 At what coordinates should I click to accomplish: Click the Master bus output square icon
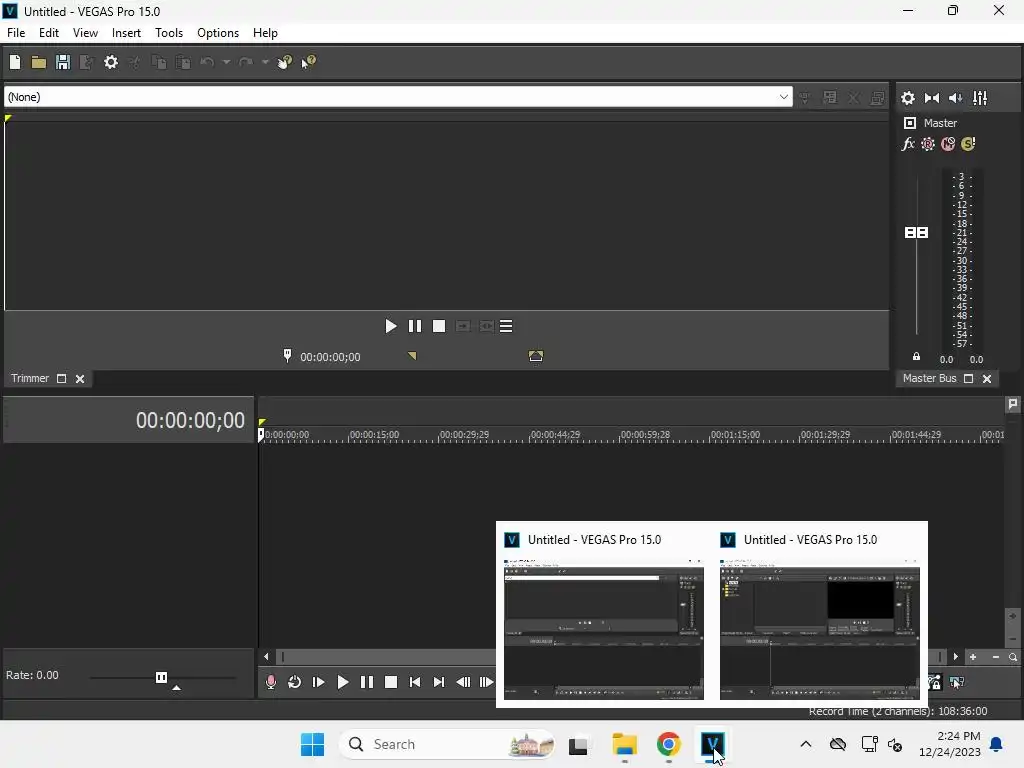910,123
